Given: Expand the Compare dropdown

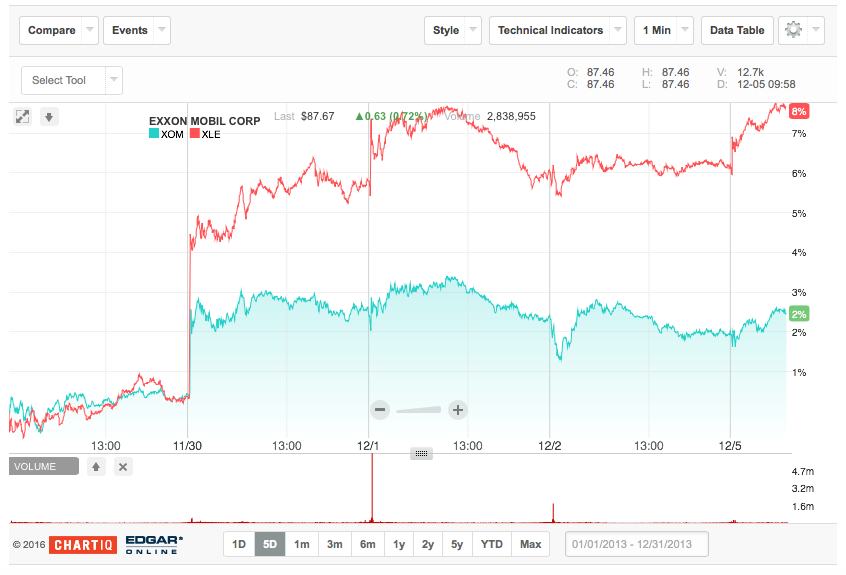Looking at the screenshot, I should point(59,30).
